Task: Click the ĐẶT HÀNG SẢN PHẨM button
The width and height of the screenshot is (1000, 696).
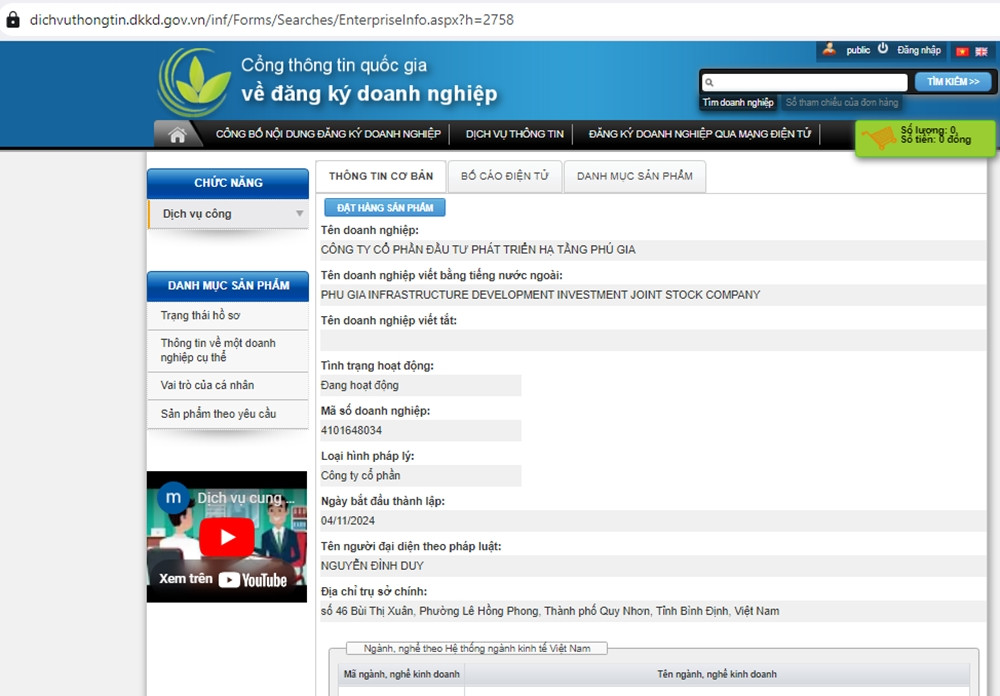Action: tap(385, 208)
